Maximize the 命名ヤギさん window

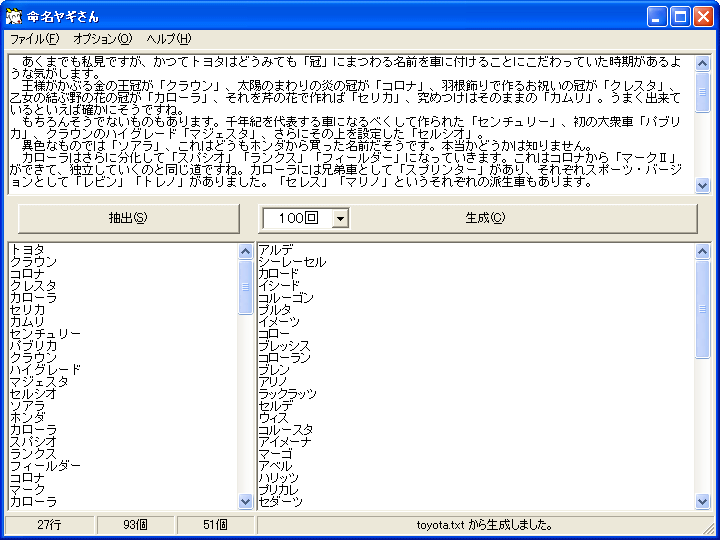click(x=680, y=17)
